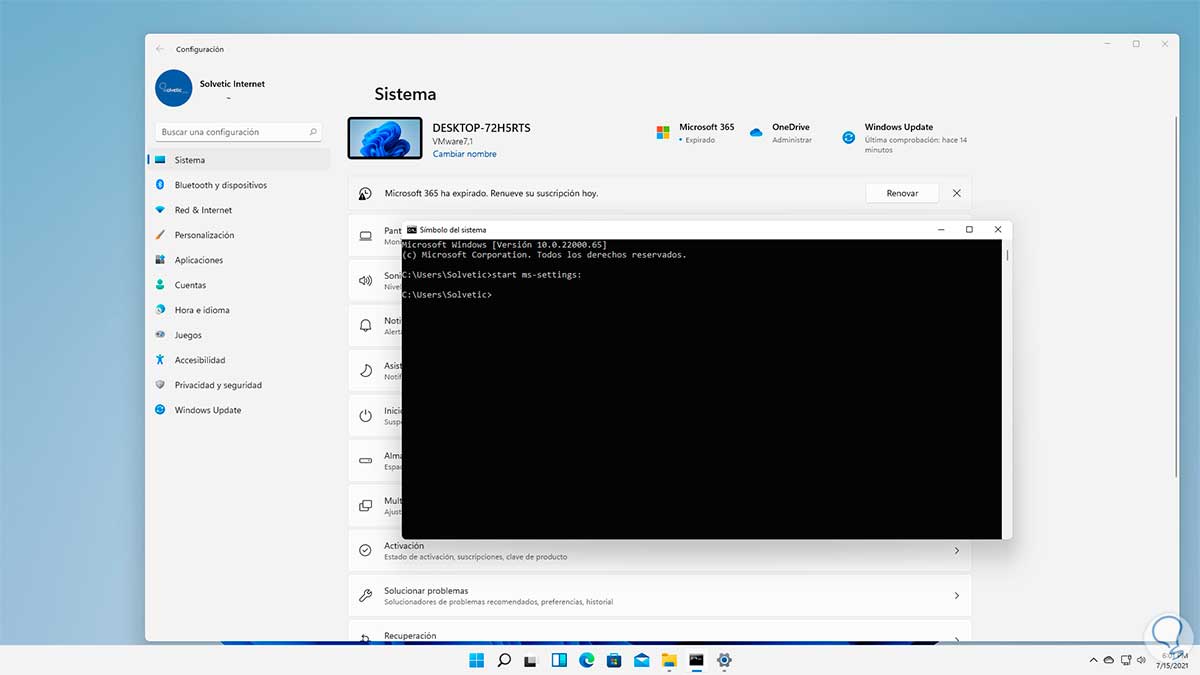Viewport: 1200px width, 675px height.
Task: Select Sistema in Settings sidebar
Action: click(x=238, y=160)
